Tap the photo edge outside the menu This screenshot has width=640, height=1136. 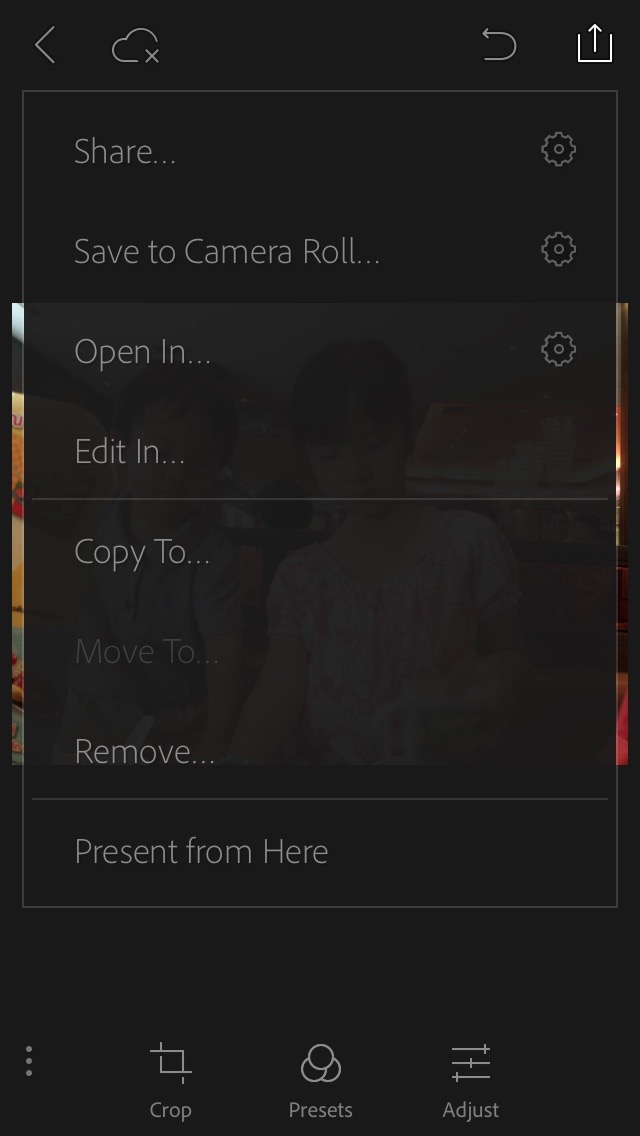click(17, 530)
